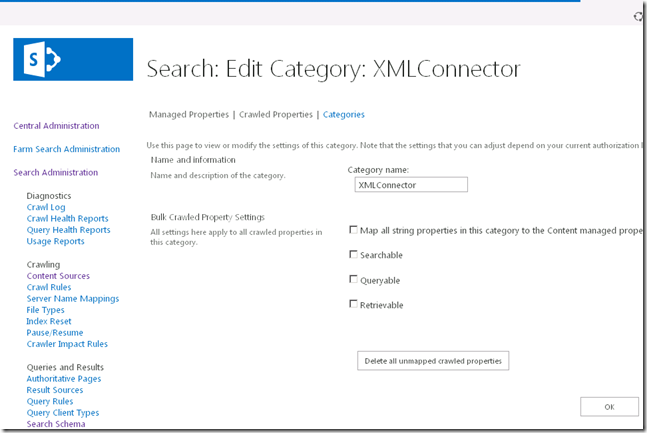This screenshot has width=647, height=433.
Task: Select the Categories tab
Action: point(343,115)
